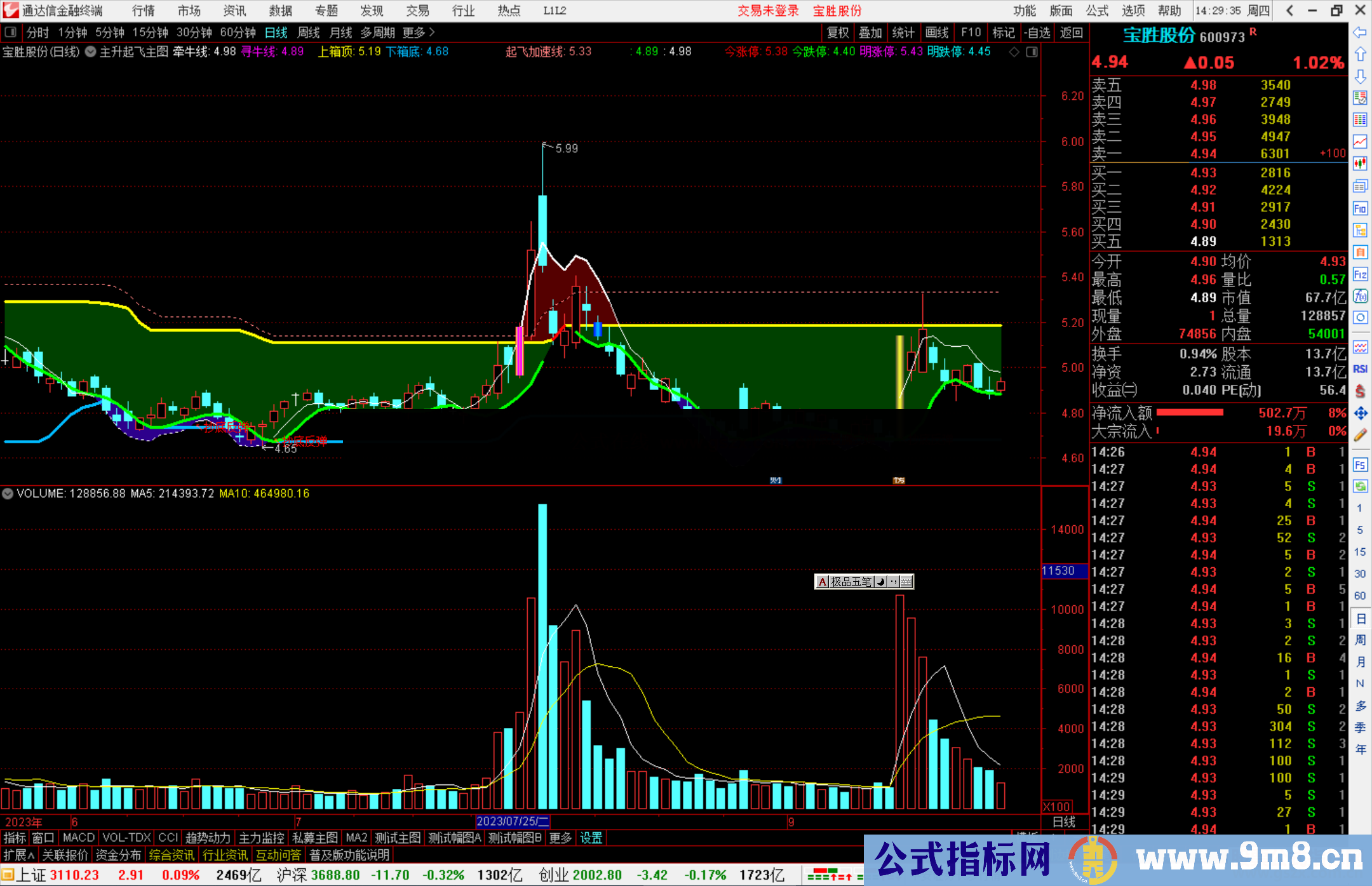Click the 11530 volume axis marker
The height and width of the screenshot is (886, 1372).
[x=1058, y=571]
